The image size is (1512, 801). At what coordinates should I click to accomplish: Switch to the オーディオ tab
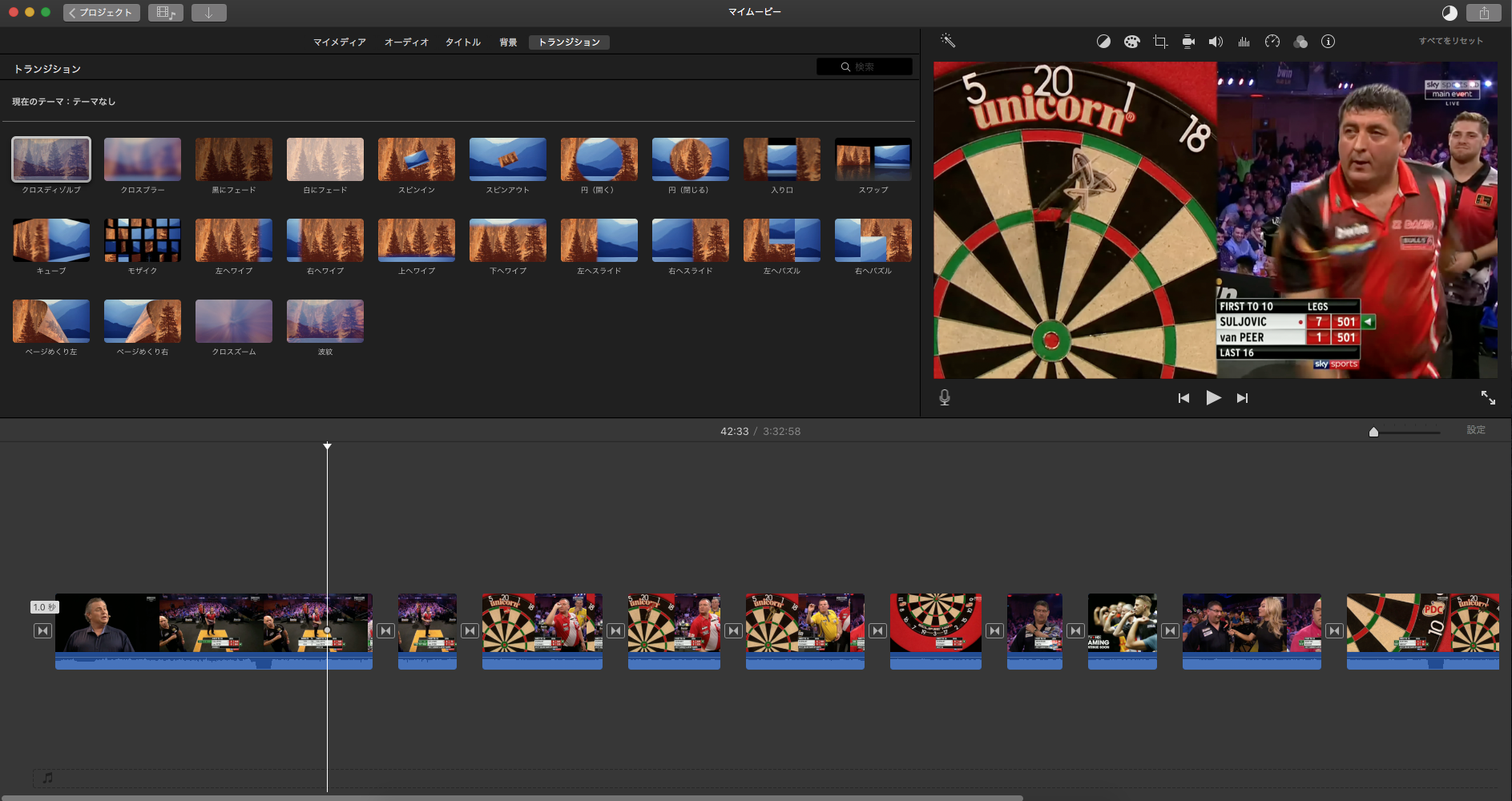pos(406,42)
